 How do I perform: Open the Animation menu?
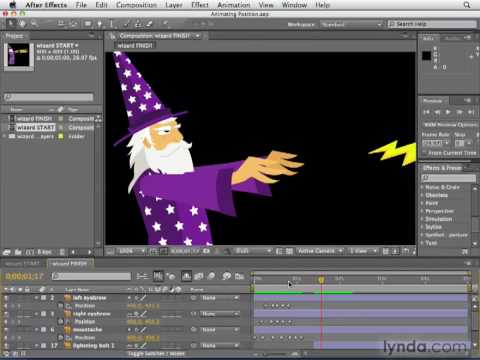point(234,5)
